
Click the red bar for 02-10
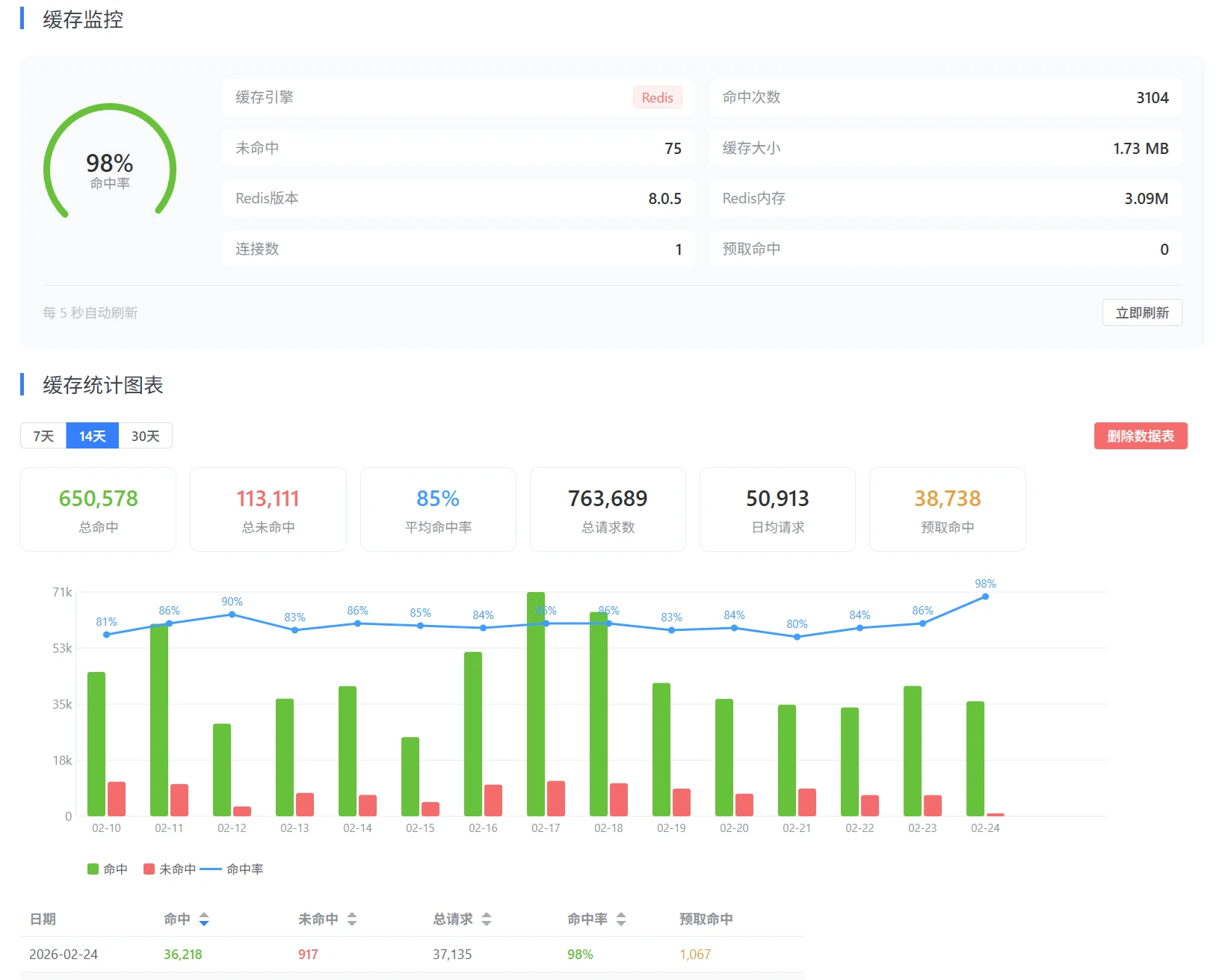(117, 799)
